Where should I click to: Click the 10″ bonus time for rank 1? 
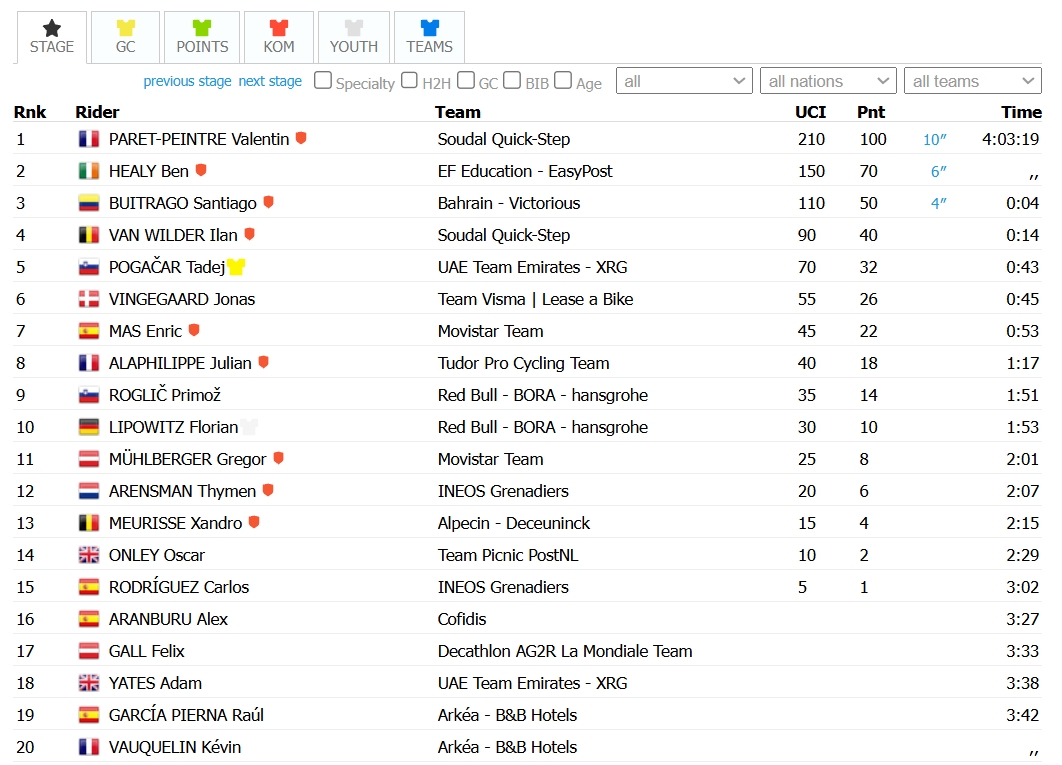point(935,140)
